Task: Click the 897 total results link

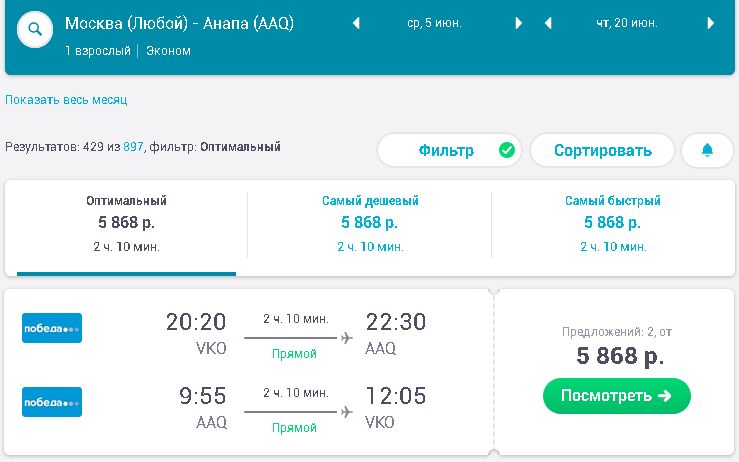Action: [133, 147]
